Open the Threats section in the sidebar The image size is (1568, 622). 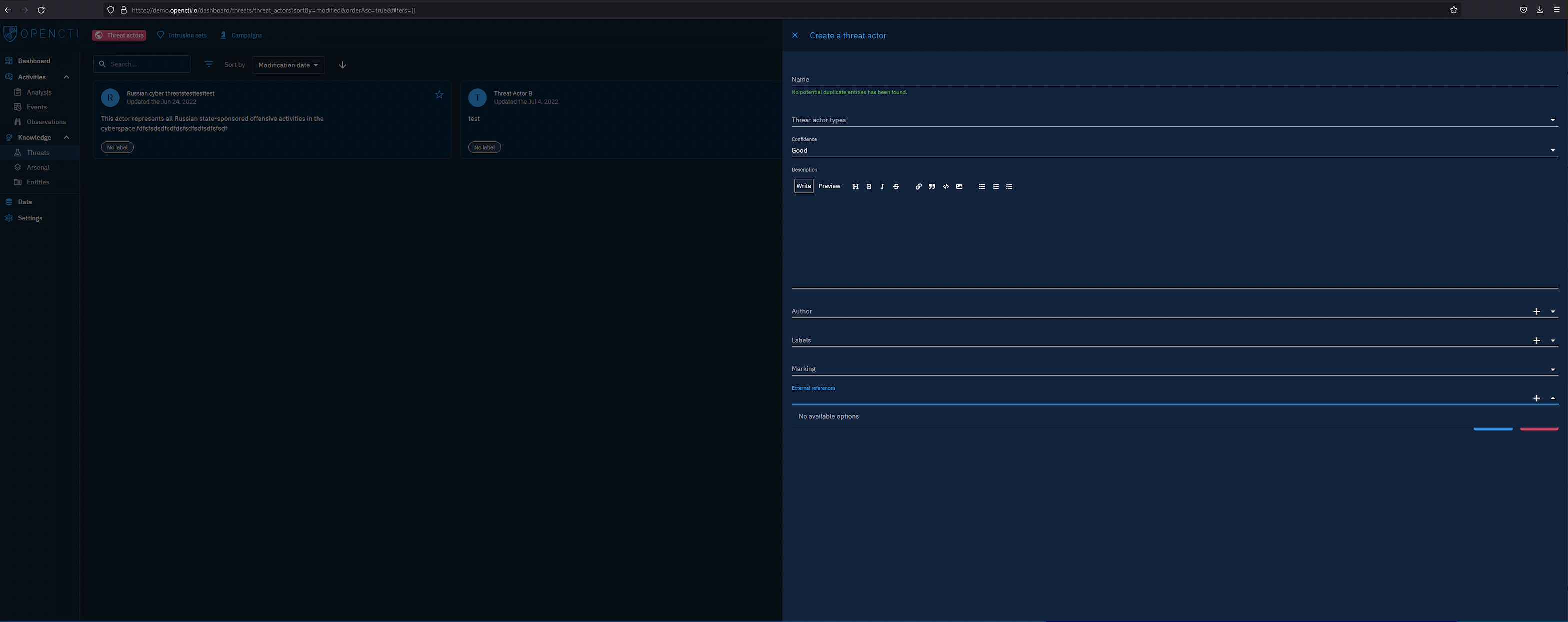coord(37,152)
